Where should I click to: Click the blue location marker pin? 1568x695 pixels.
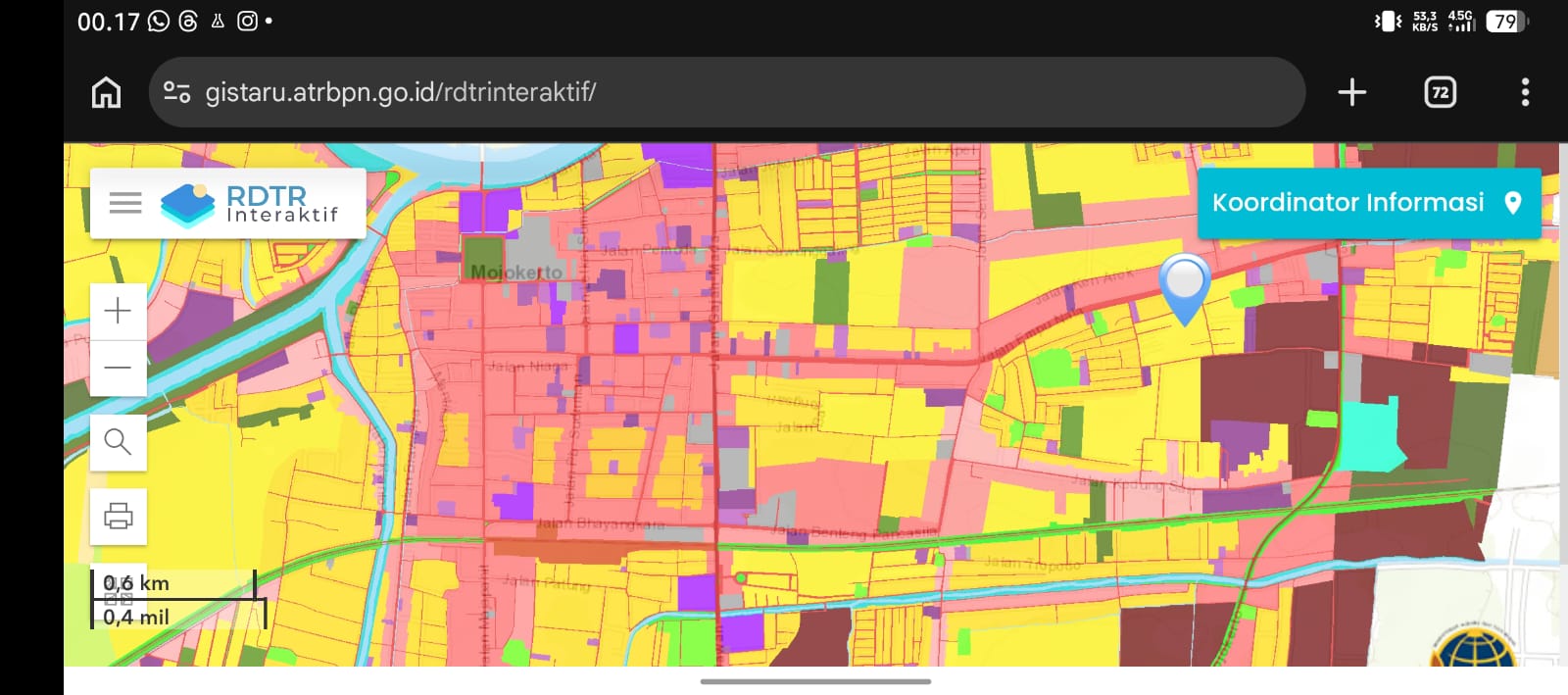point(1184,285)
